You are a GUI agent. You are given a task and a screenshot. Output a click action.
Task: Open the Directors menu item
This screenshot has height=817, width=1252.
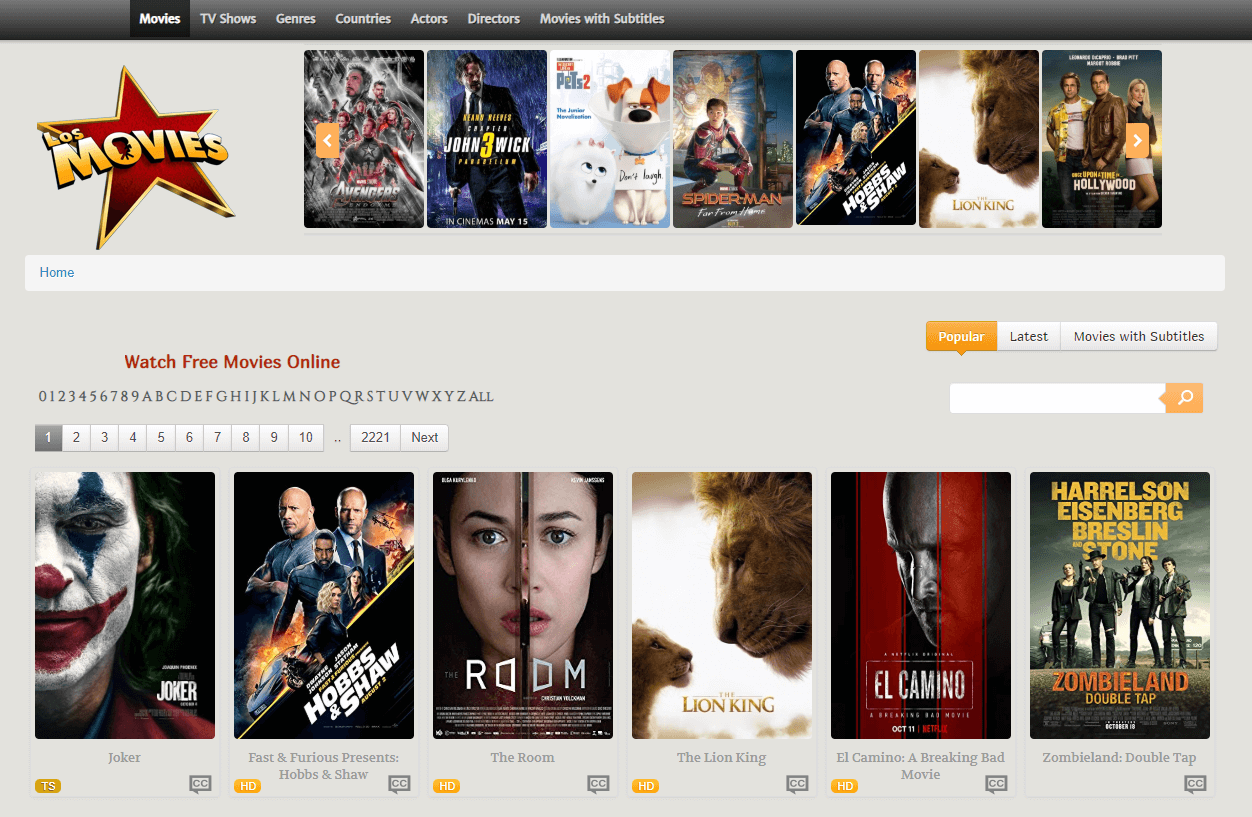(x=494, y=18)
